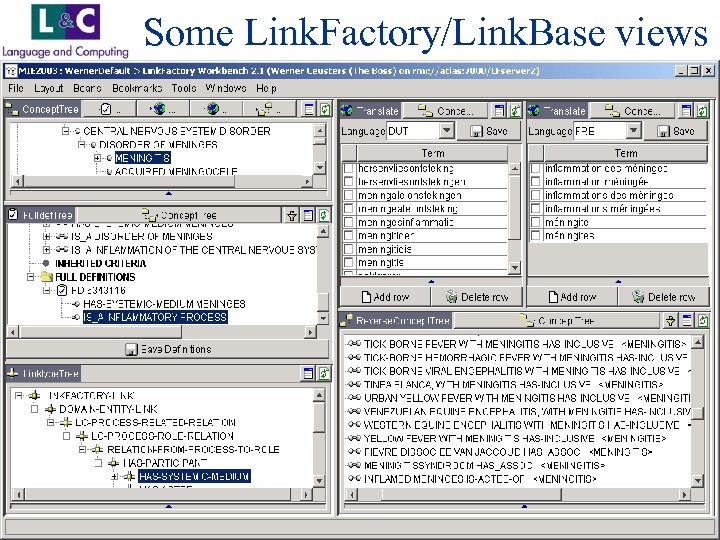Expand IS_A INFLAMMATION OF THE CENTRAL NERVOUS node

[46, 250]
